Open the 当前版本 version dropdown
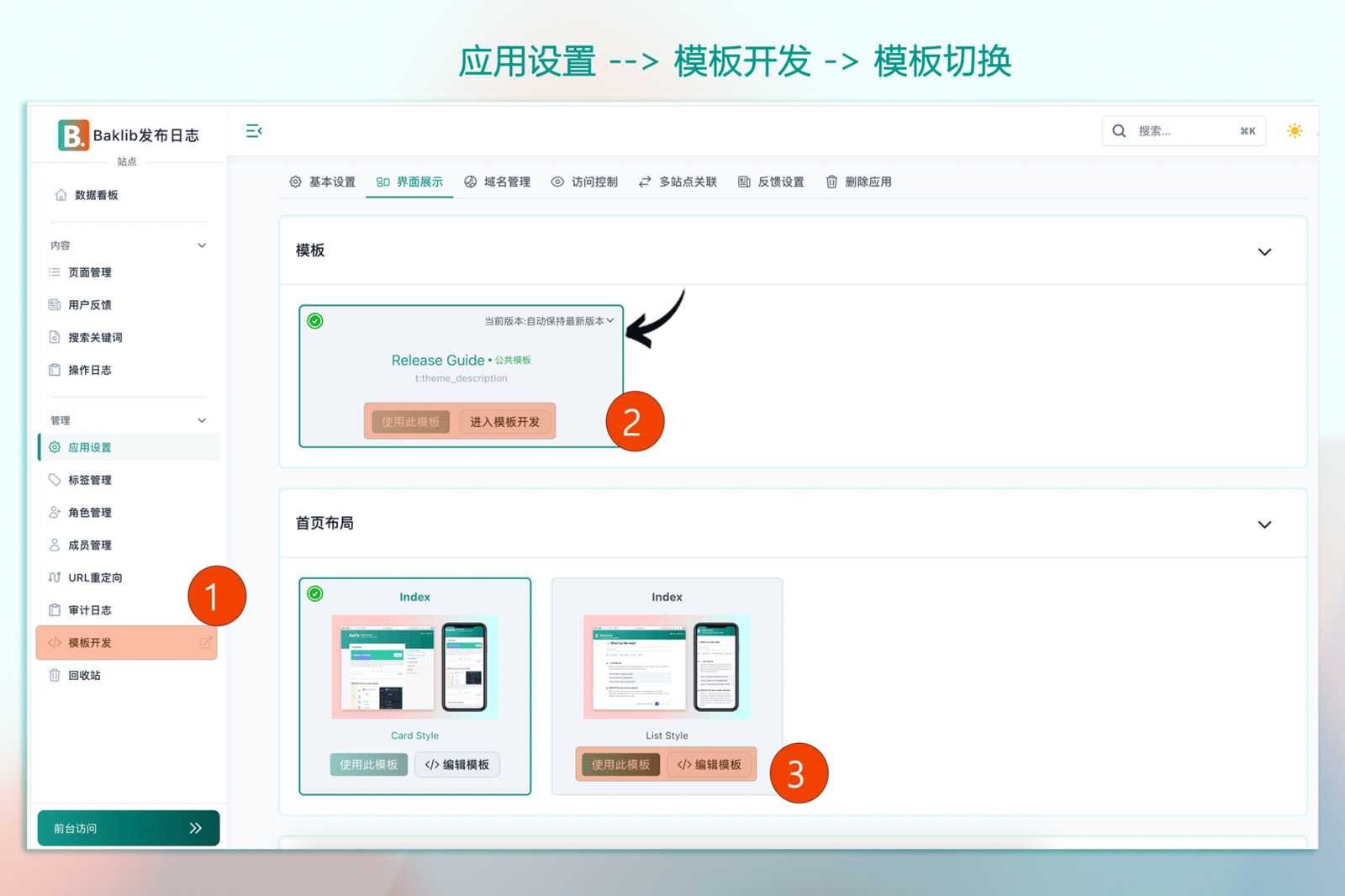The width and height of the screenshot is (1345, 896). (549, 321)
